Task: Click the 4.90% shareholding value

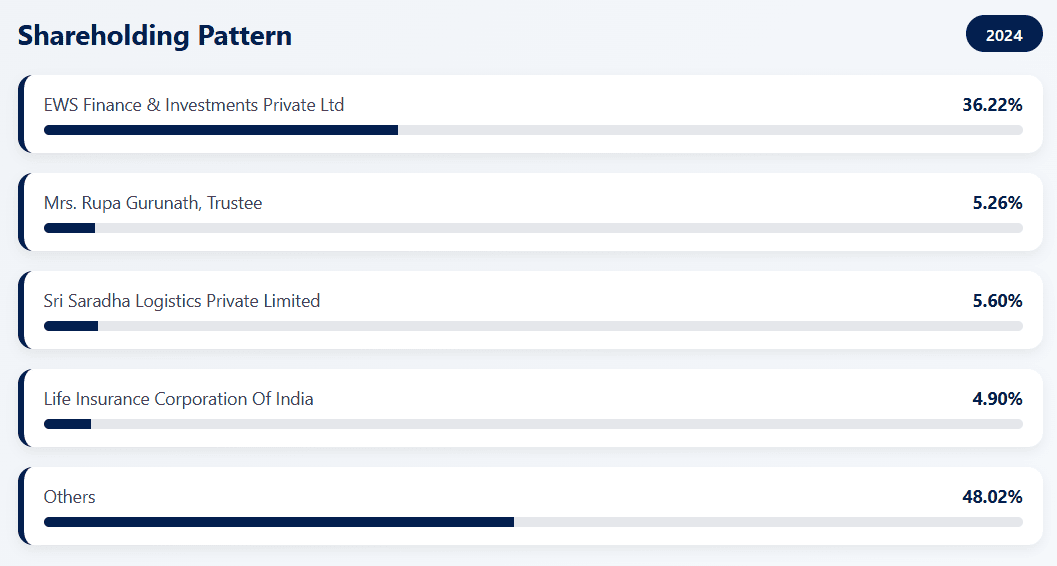Action: pyautogui.click(x=997, y=399)
